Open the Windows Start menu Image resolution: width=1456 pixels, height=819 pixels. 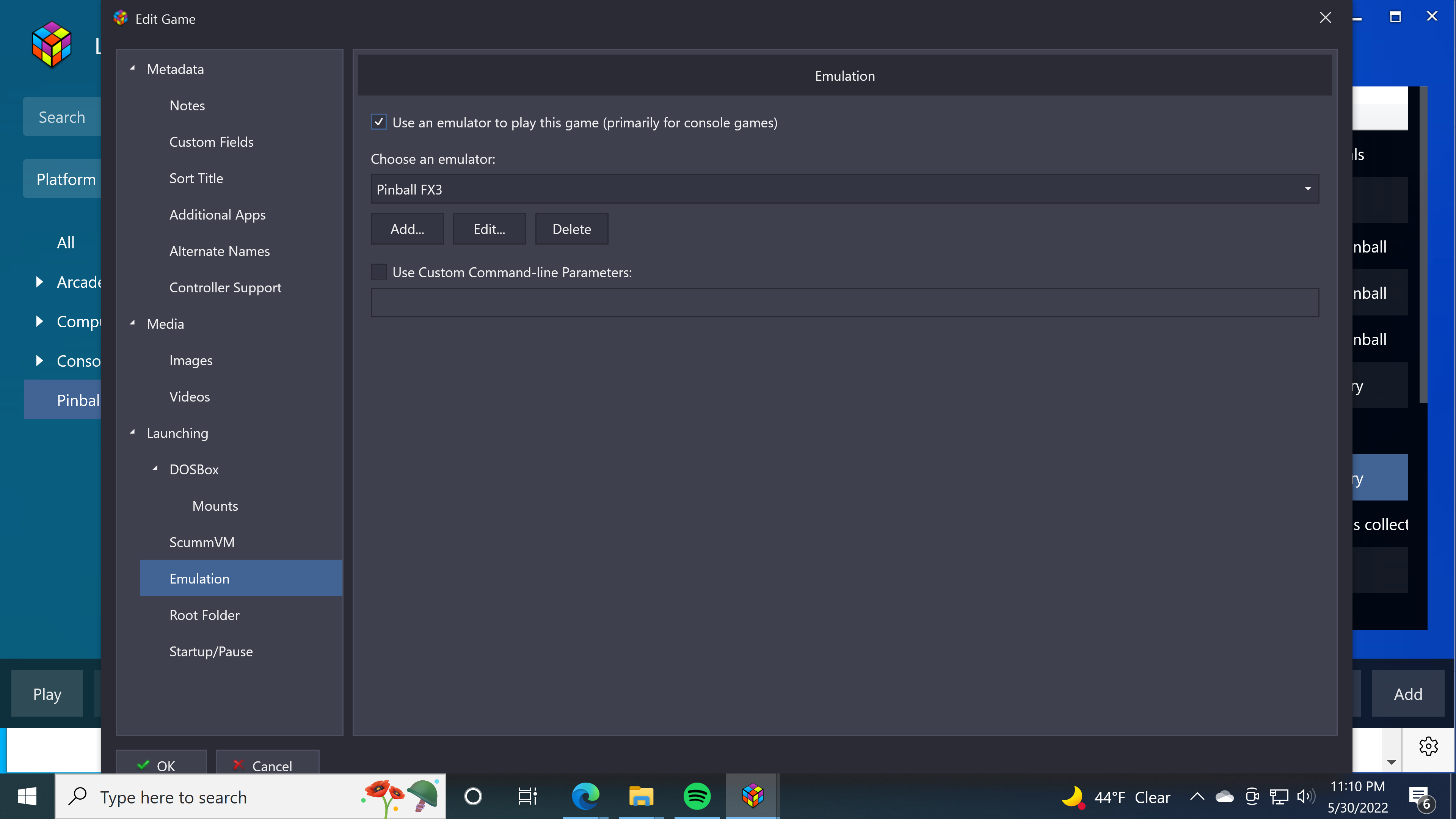(27, 797)
